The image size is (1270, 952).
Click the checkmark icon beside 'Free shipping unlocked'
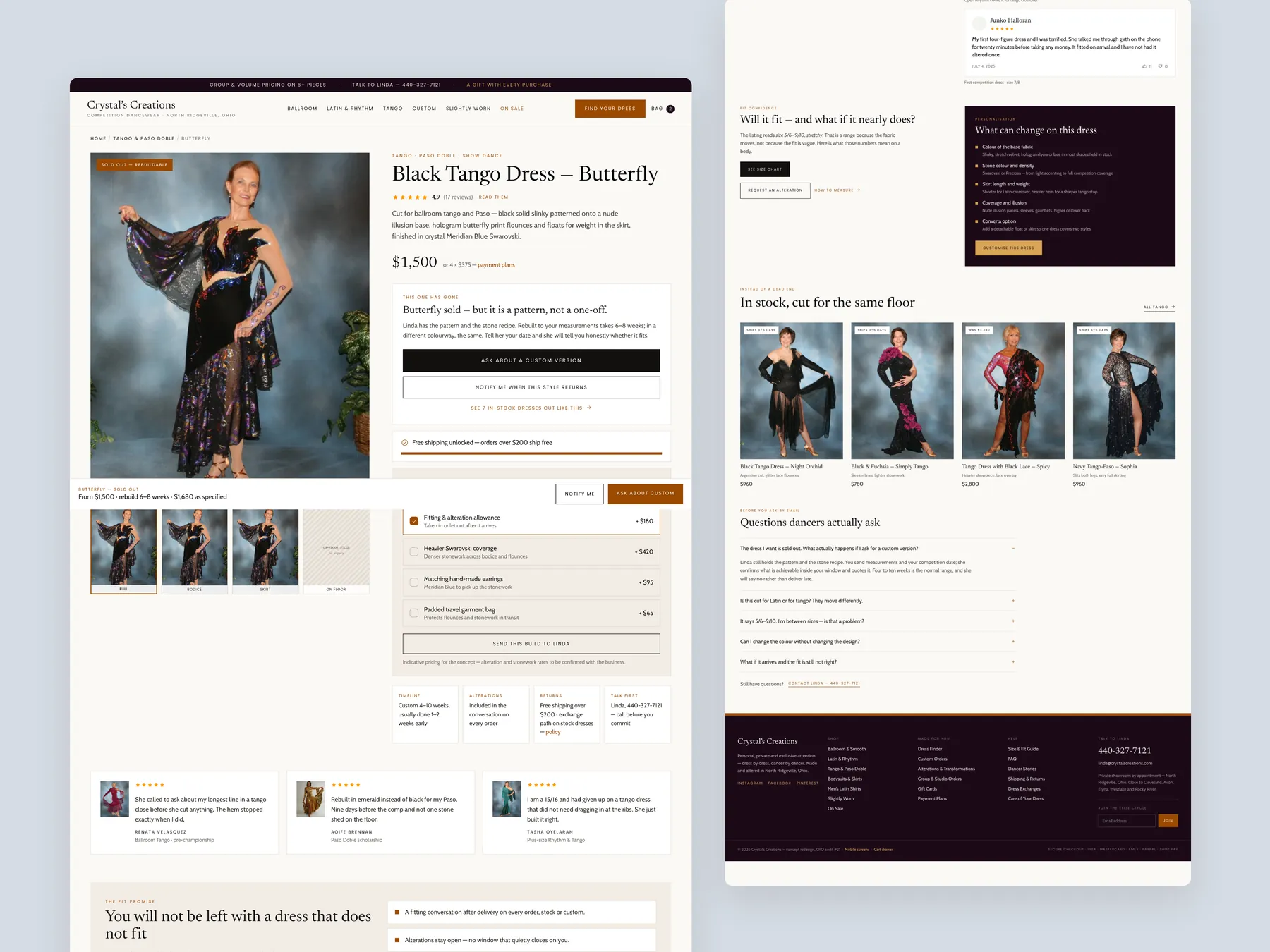(x=405, y=443)
